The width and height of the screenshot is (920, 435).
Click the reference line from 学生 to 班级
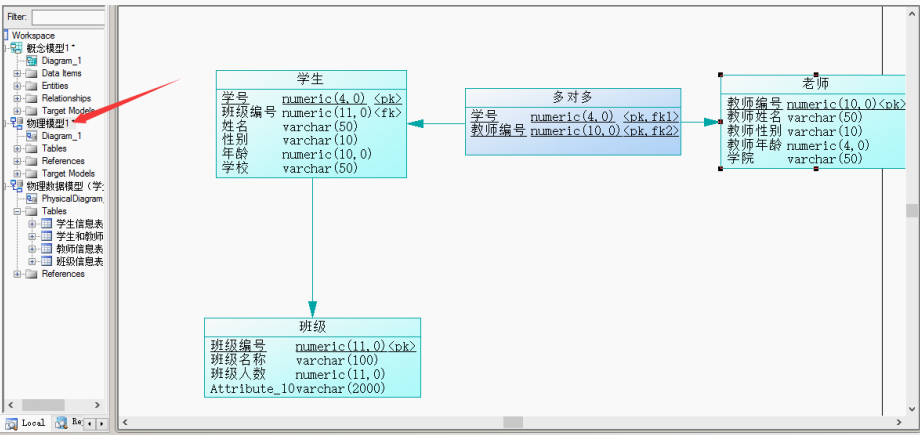click(x=312, y=247)
